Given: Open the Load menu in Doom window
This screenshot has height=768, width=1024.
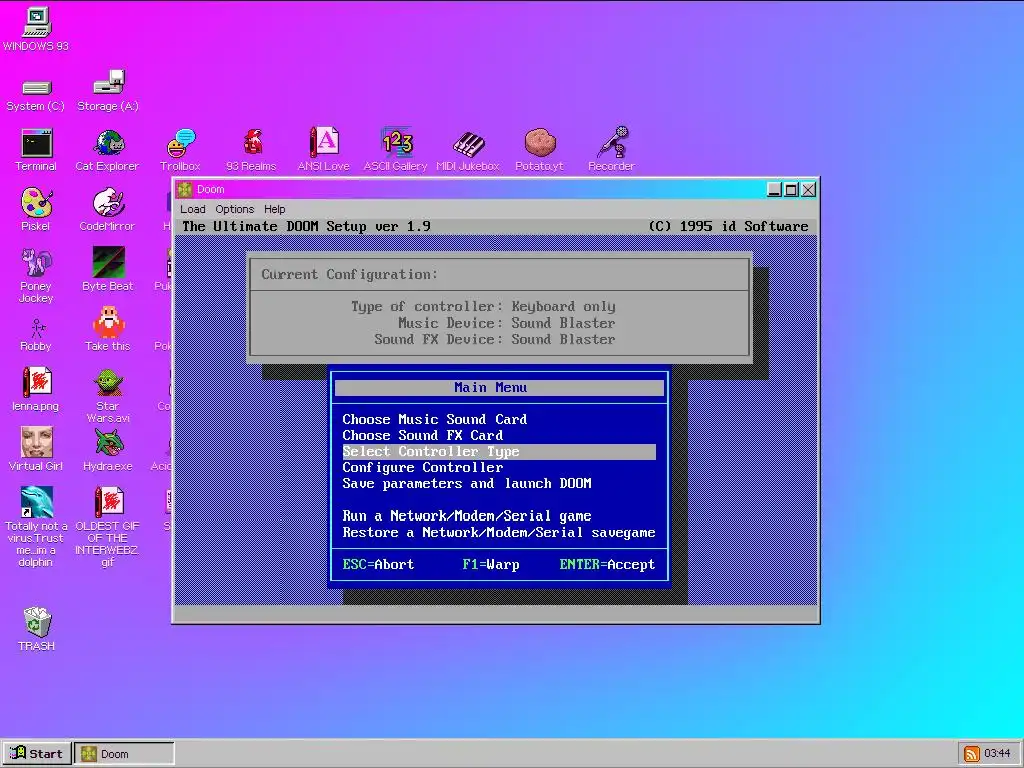Looking at the screenshot, I should coord(193,209).
